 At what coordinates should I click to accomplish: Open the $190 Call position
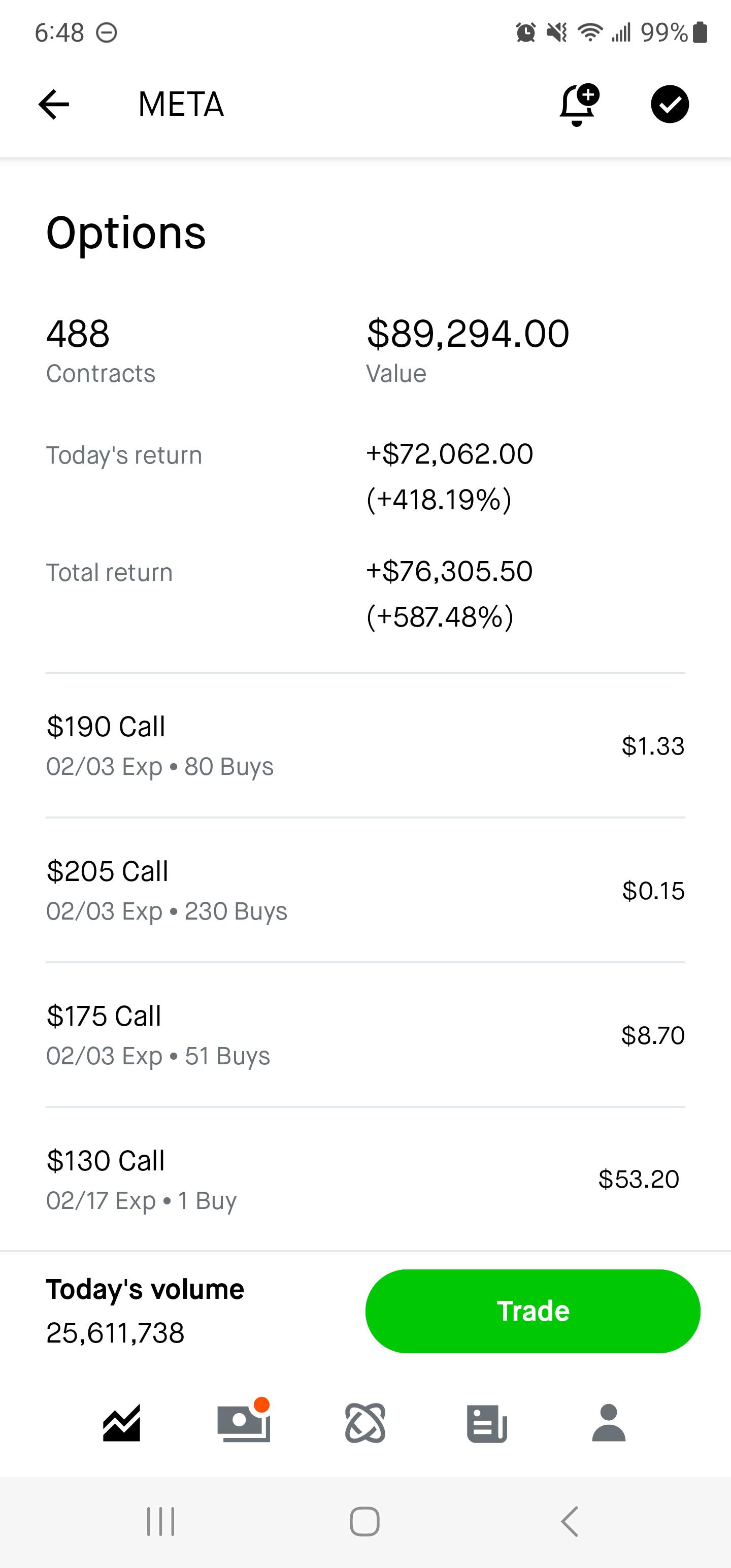[x=365, y=745]
